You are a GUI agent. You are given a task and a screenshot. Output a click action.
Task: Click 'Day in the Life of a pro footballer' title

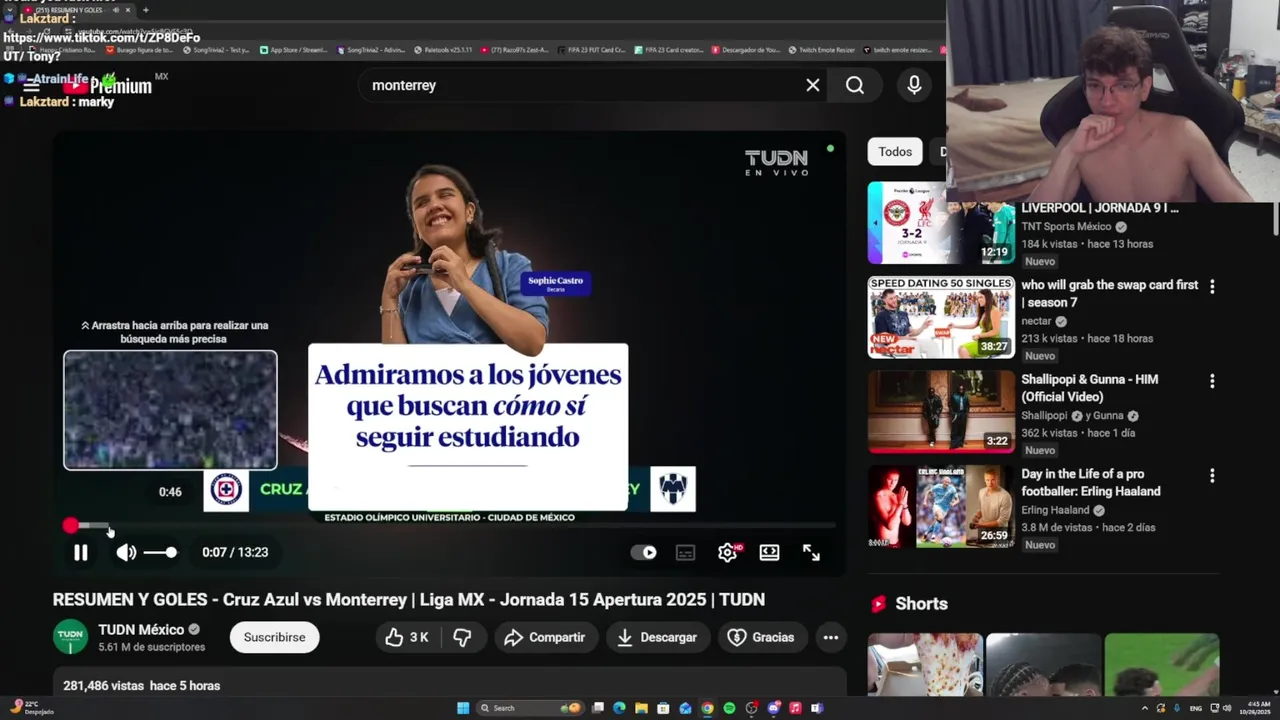(1091, 482)
